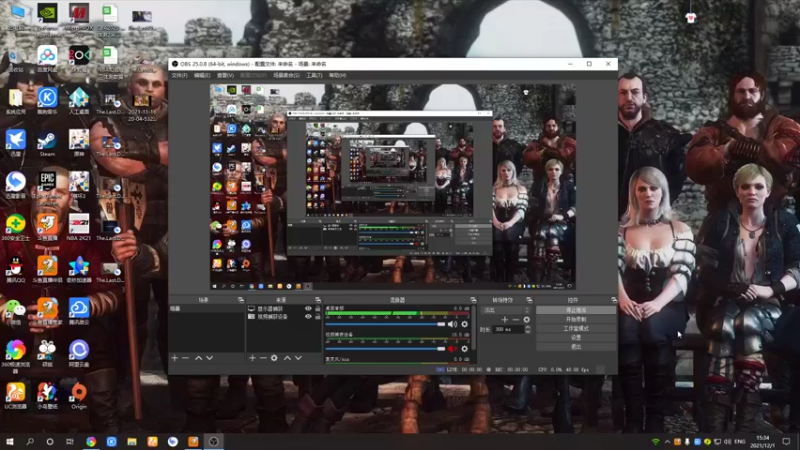This screenshot has width=800, height=450.
Task: Open Desktop Audio settings gear in the mixer
Action: [464, 324]
